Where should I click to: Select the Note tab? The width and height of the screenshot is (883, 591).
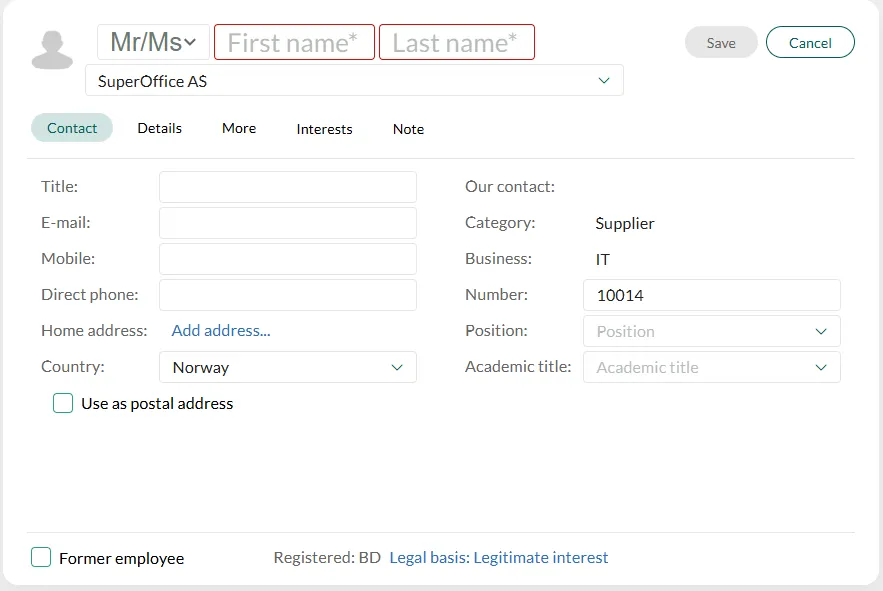pos(408,129)
